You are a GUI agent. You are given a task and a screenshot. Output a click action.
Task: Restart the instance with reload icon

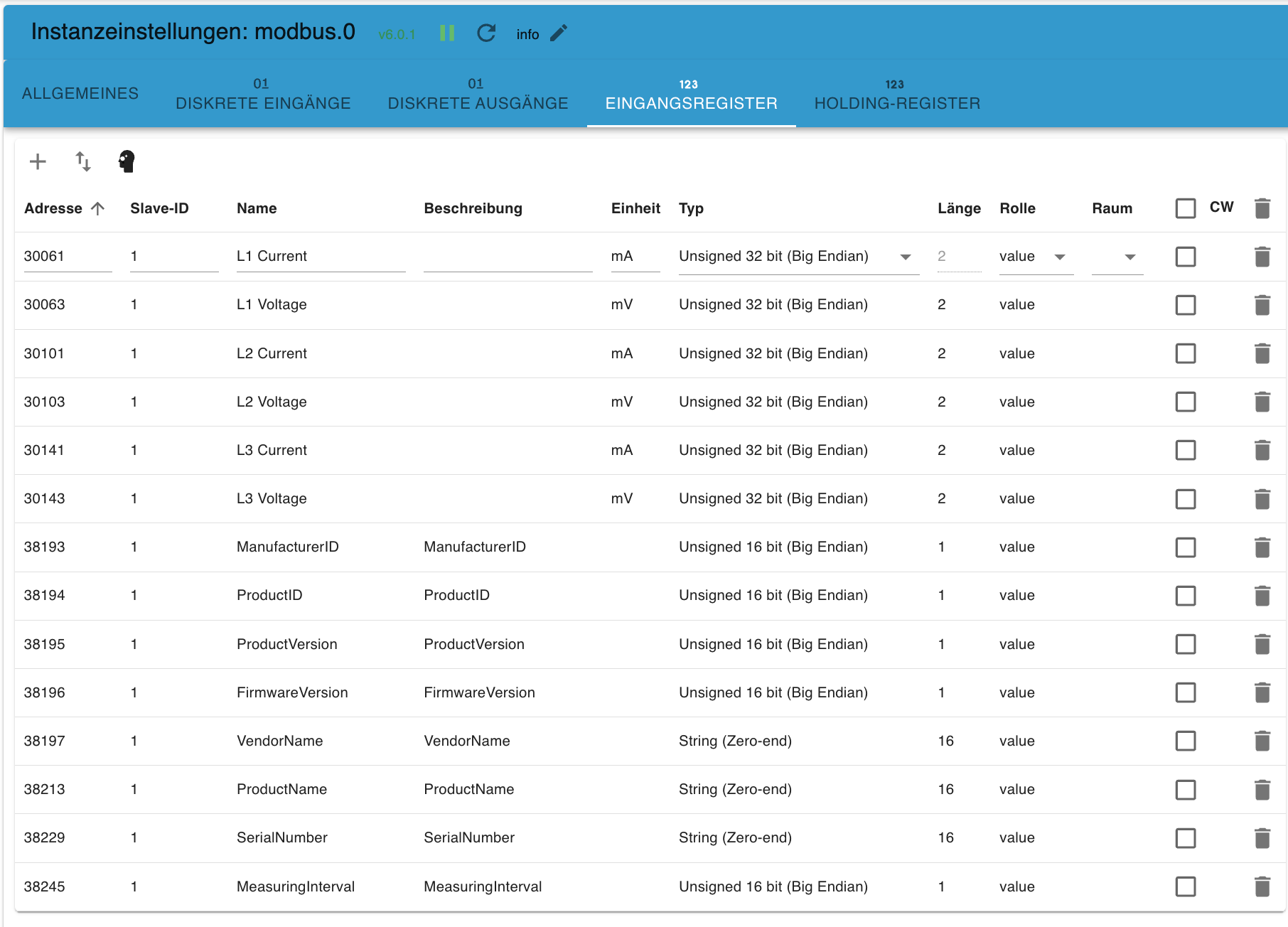[x=486, y=33]
